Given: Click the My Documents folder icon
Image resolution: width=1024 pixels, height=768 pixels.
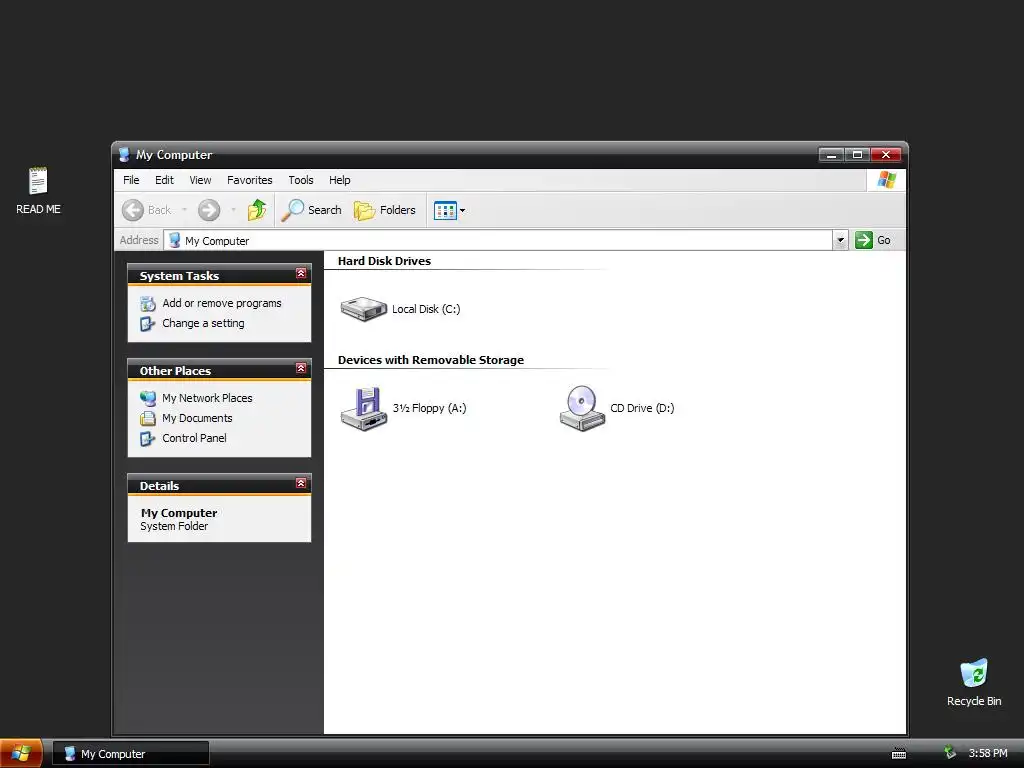Looking at the screenshot, I should click(x=148, y=419).
